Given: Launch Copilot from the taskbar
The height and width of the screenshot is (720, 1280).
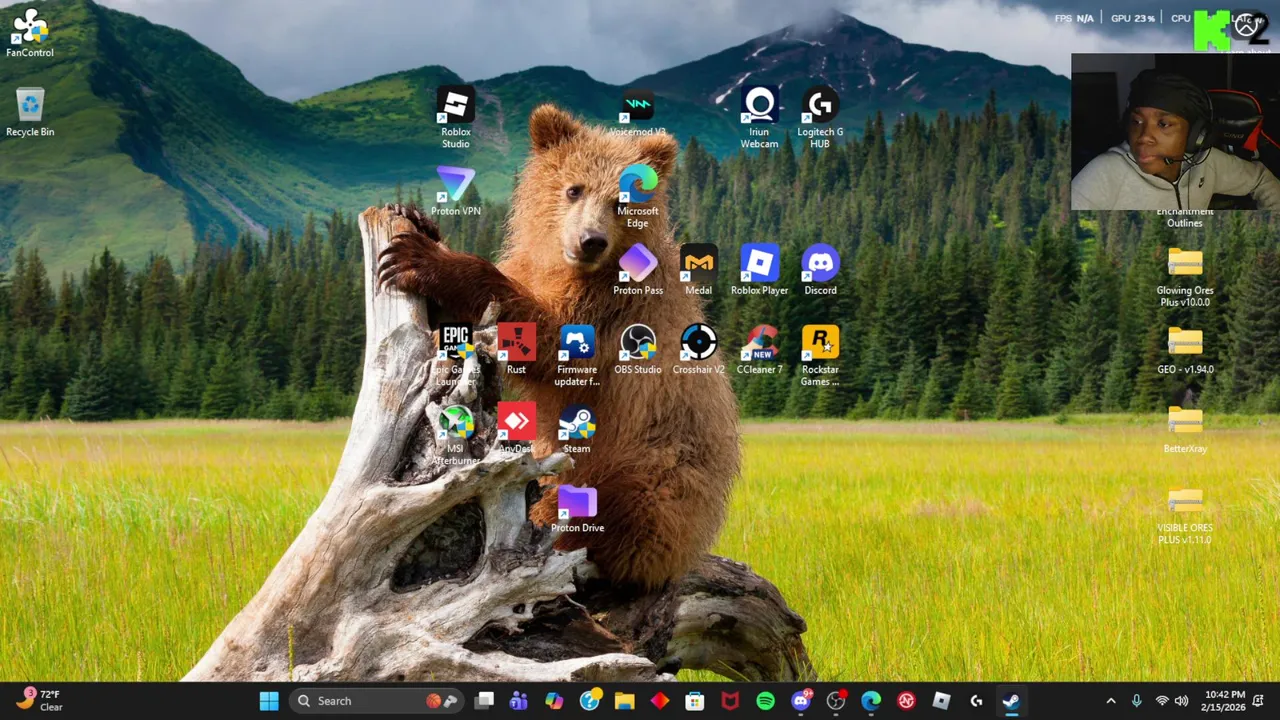Looking at the screenshot, I should (x=553, y=701).
